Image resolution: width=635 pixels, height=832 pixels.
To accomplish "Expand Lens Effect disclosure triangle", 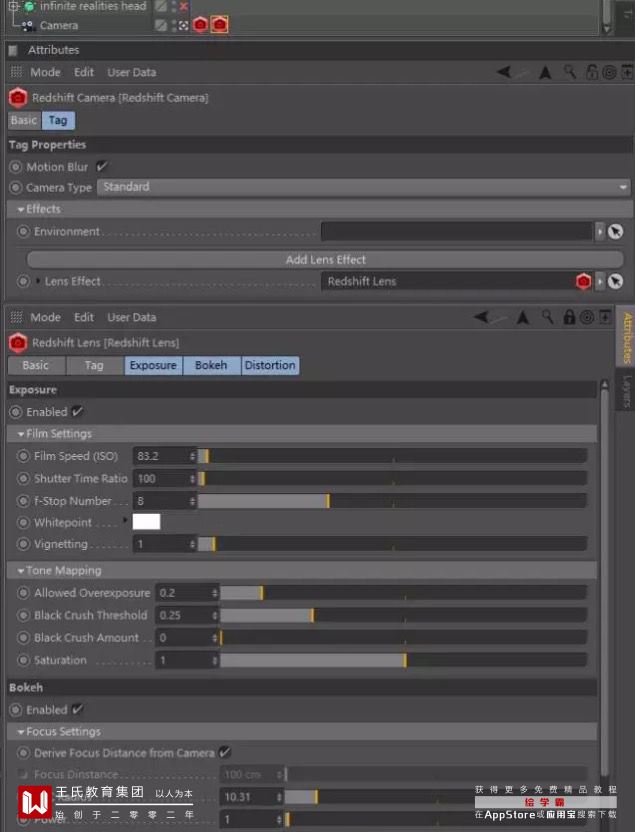I will click(x=38, y=281).
